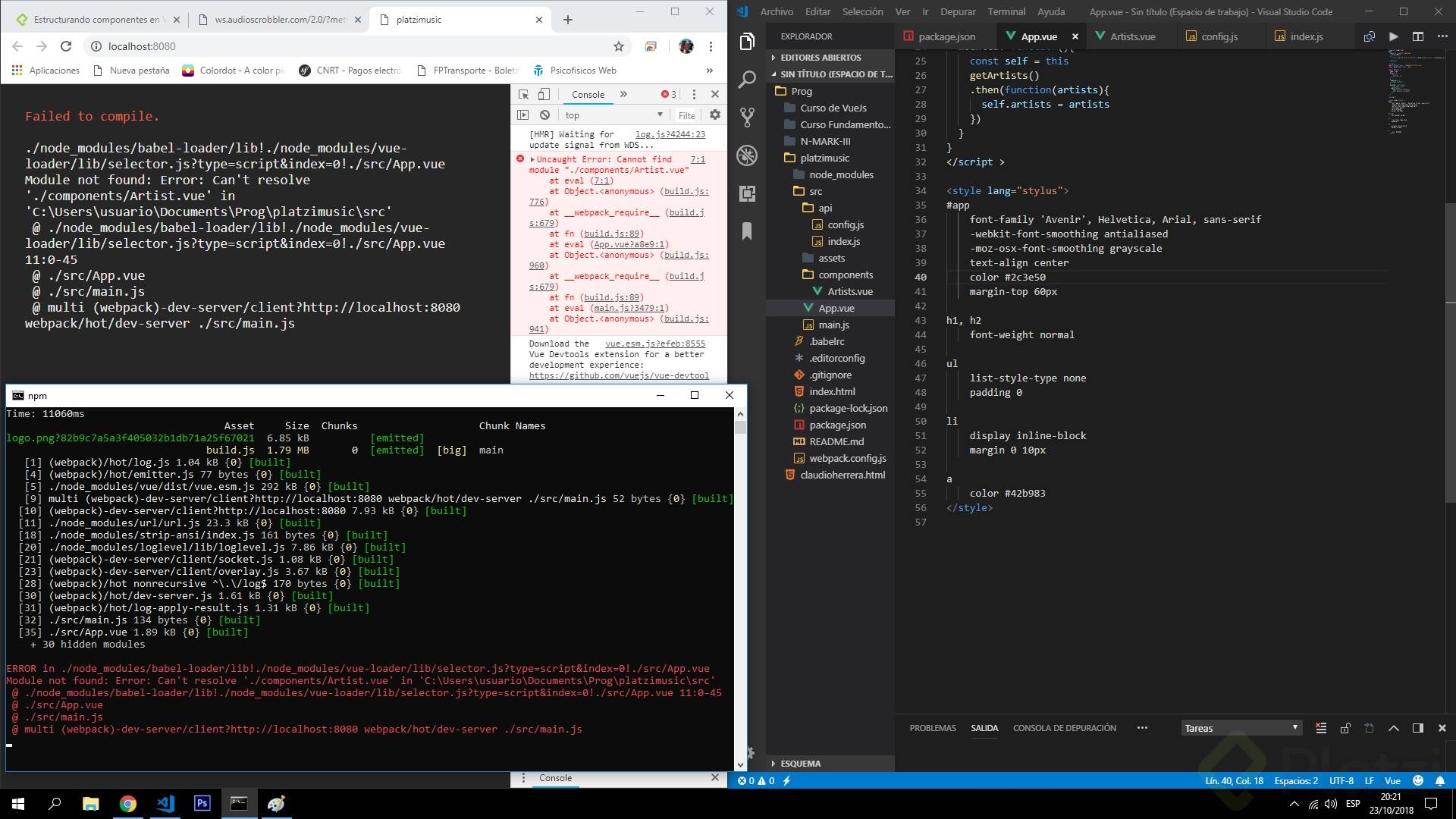Open Source Control view in activity bar
Viewport: 1456px width, 819px height.
click(747, 117)
